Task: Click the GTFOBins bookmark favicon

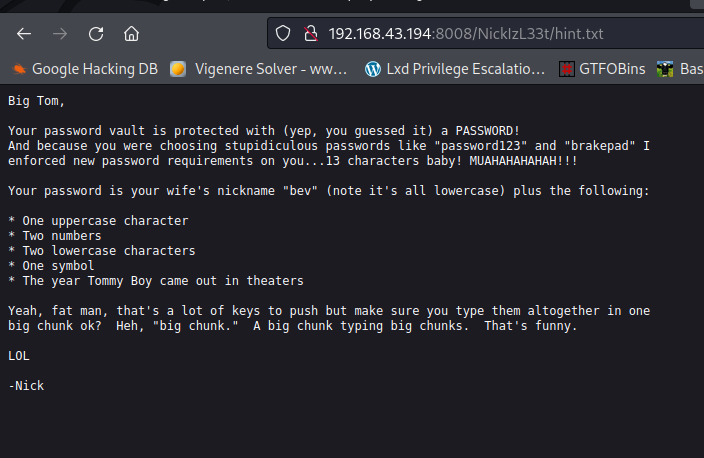Action: pos(567,69)
